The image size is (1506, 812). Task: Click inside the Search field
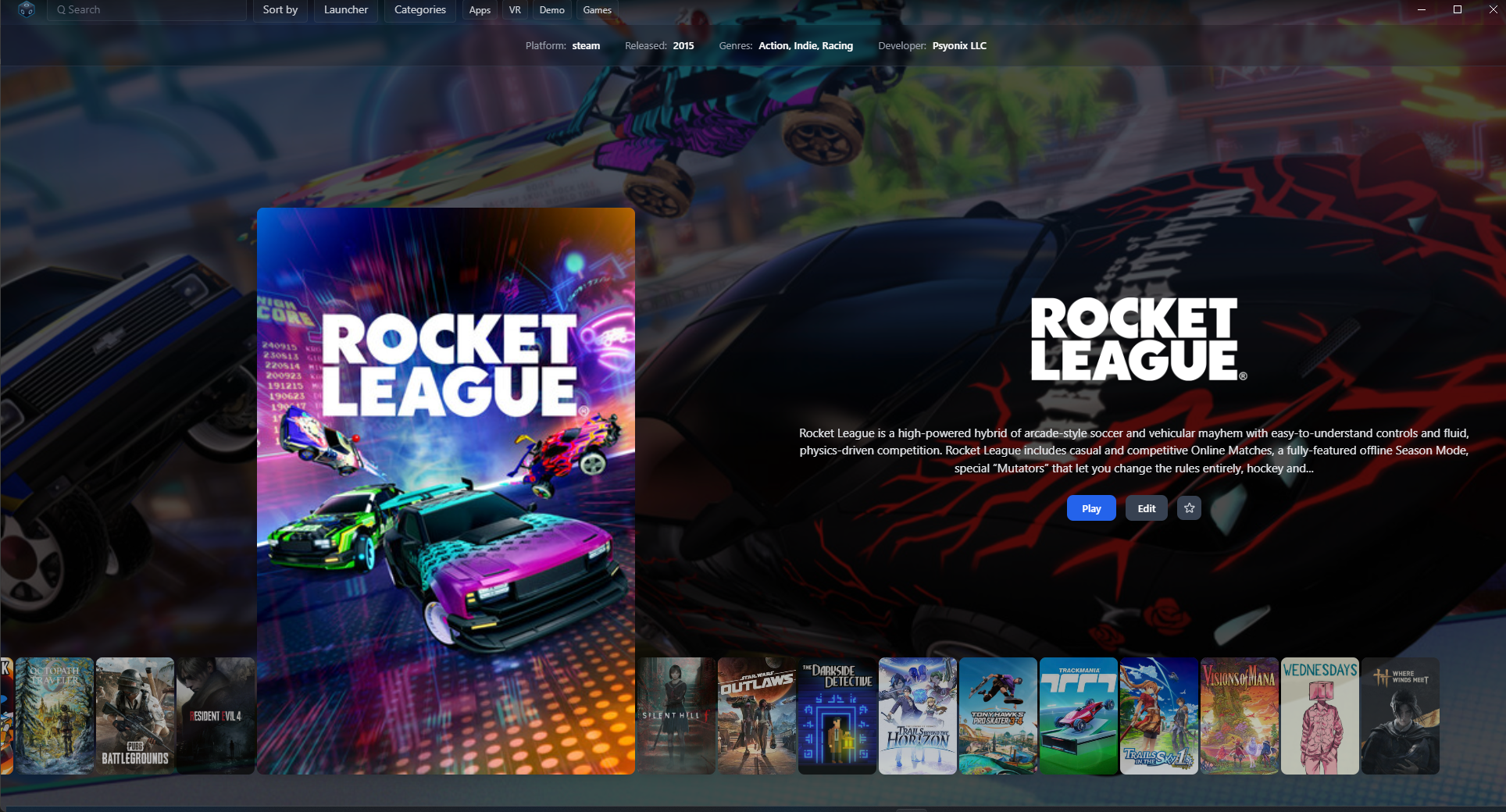click(x=148, y=10)
